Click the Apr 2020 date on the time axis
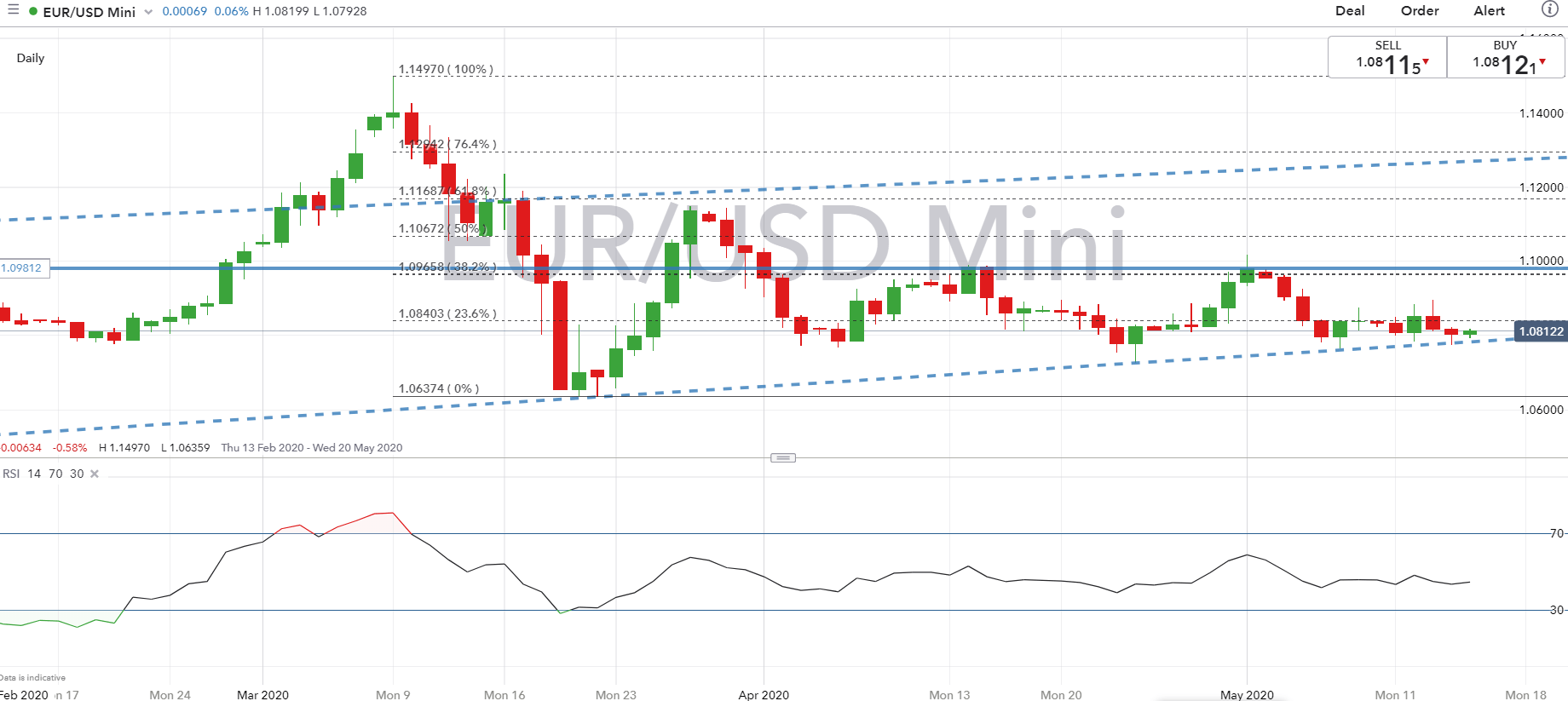Viewport: 1568px width, 701px height. [764, 695]
